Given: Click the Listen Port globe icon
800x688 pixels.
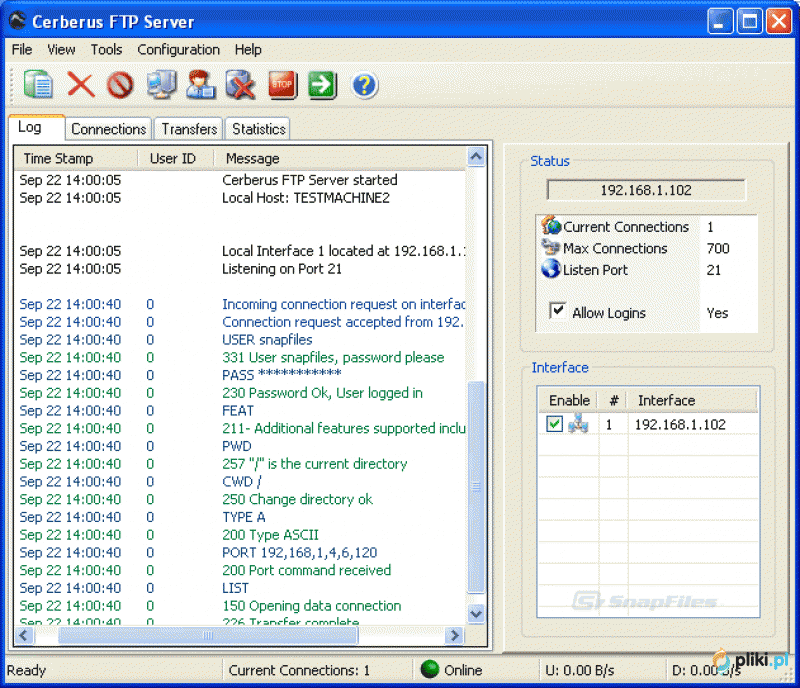Looking at the screenshot, I should click(x=551, y=268).
